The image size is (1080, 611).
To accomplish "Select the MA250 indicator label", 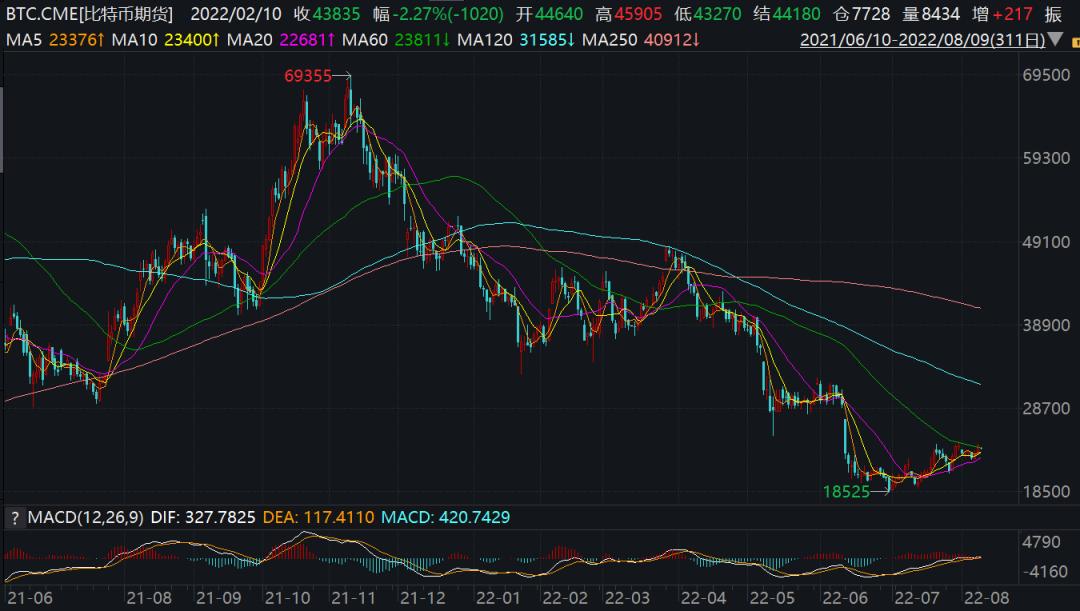I will pos(610,40).
